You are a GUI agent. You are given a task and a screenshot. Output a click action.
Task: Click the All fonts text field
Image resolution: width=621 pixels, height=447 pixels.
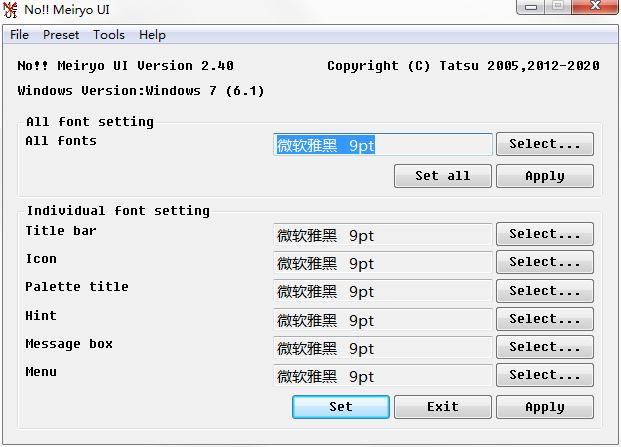tap(382, 145)
